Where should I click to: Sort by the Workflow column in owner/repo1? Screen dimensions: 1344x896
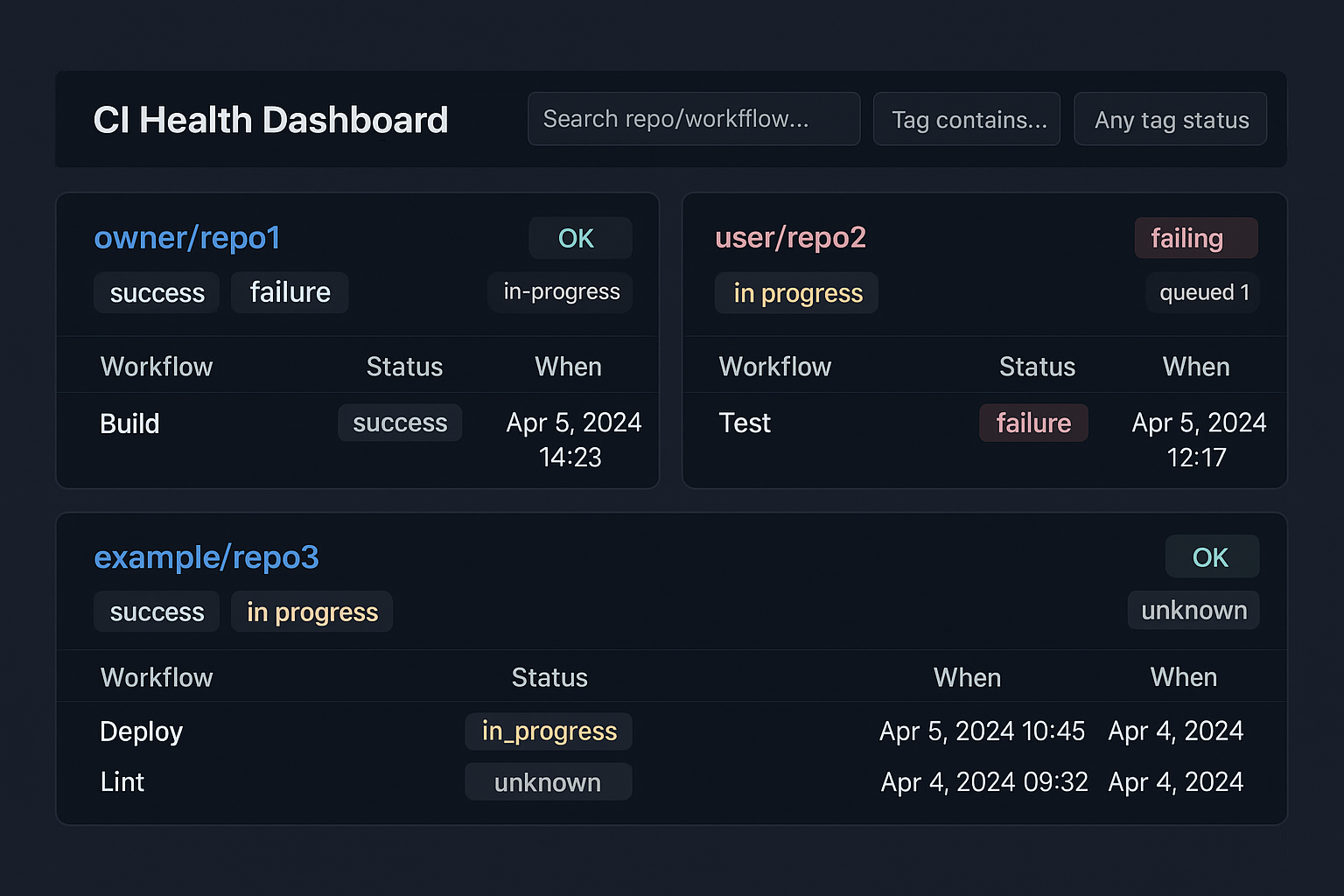[x=156, y=366]
